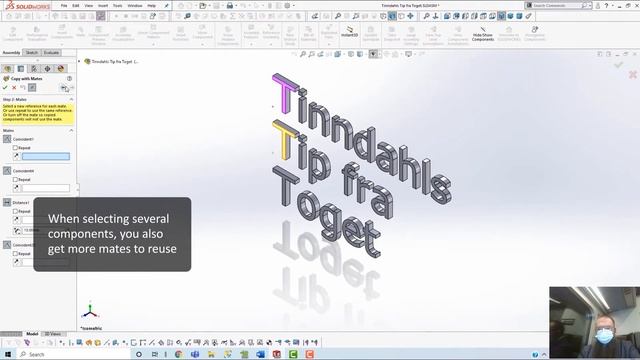Click the yellow highlighted letter T
Screen dimensions: 640x360
(284, 140)
